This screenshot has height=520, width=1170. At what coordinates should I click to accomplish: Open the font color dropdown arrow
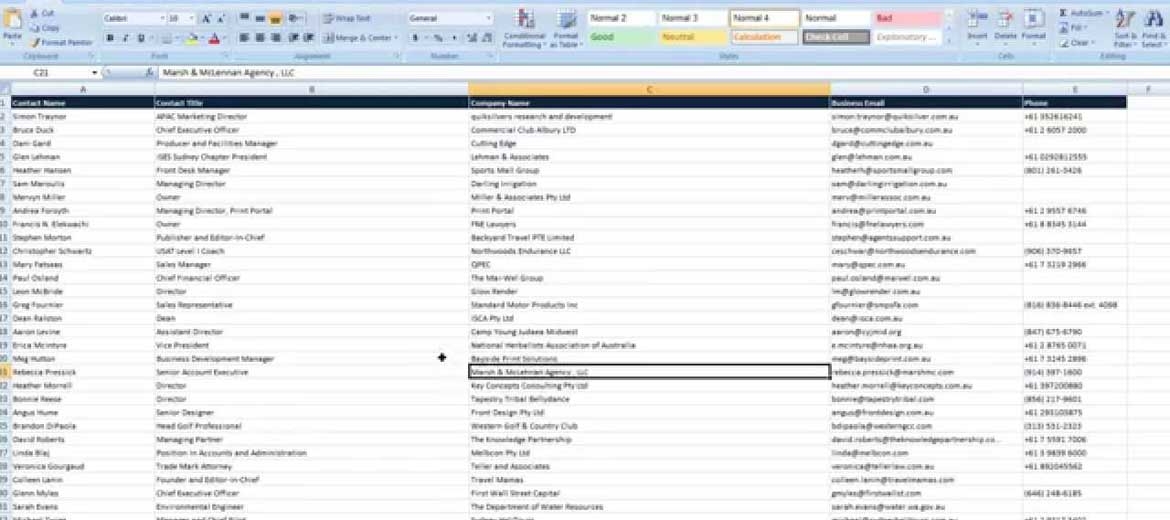pyautogui.click(x=225, y=38)
